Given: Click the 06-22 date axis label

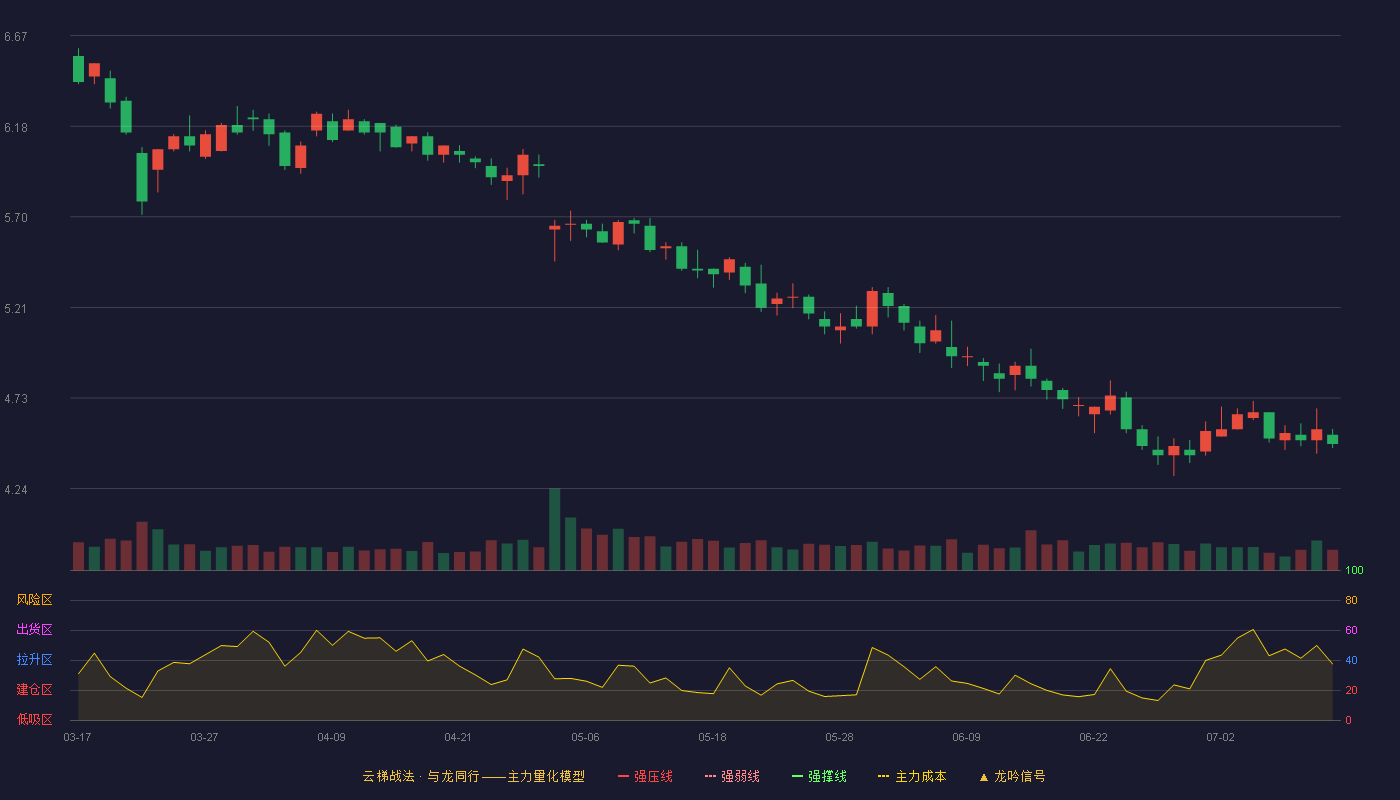Looking at the screenshot, I should point(1093,737).
